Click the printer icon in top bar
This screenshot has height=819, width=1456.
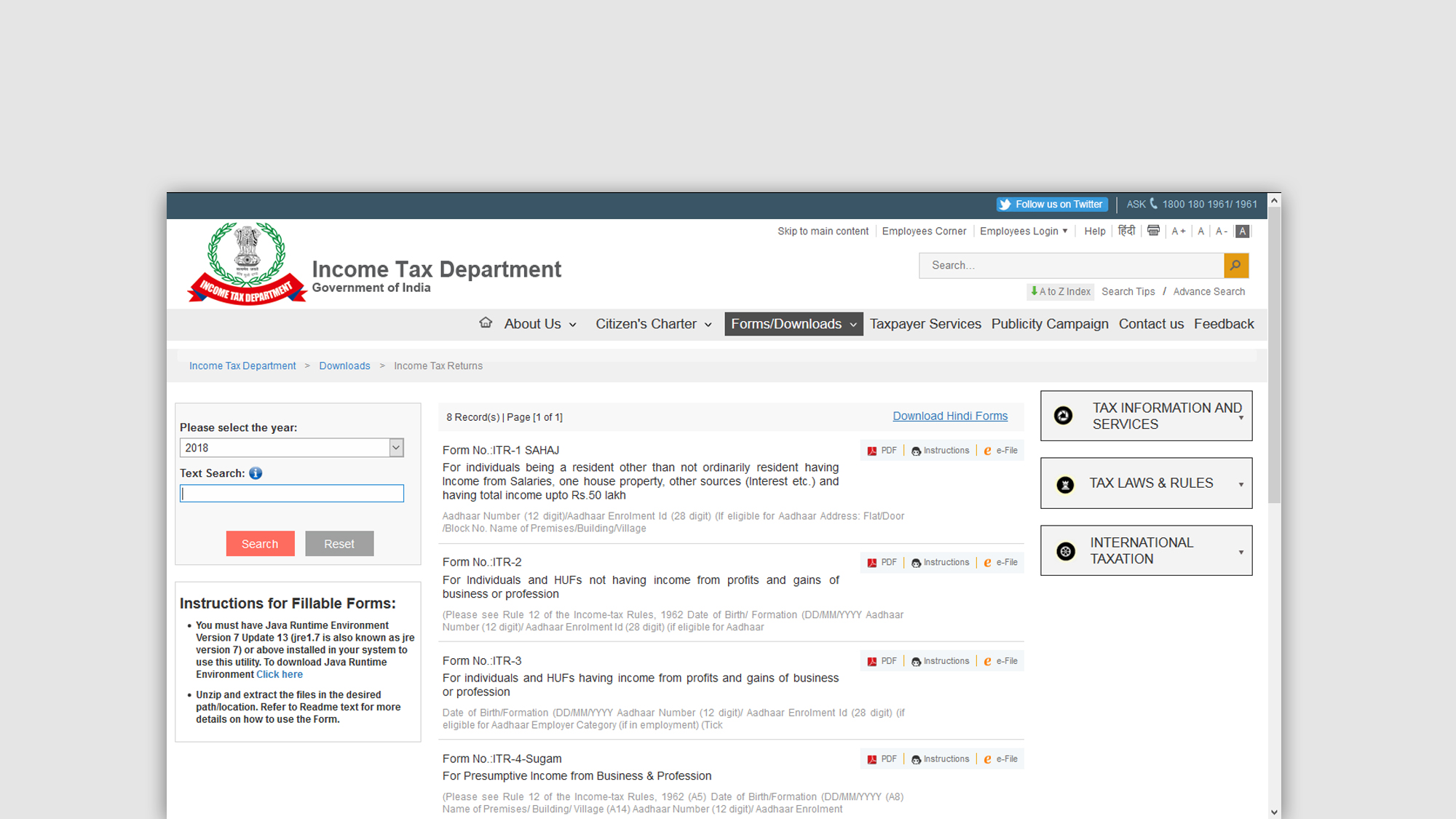coord(1153,231)
